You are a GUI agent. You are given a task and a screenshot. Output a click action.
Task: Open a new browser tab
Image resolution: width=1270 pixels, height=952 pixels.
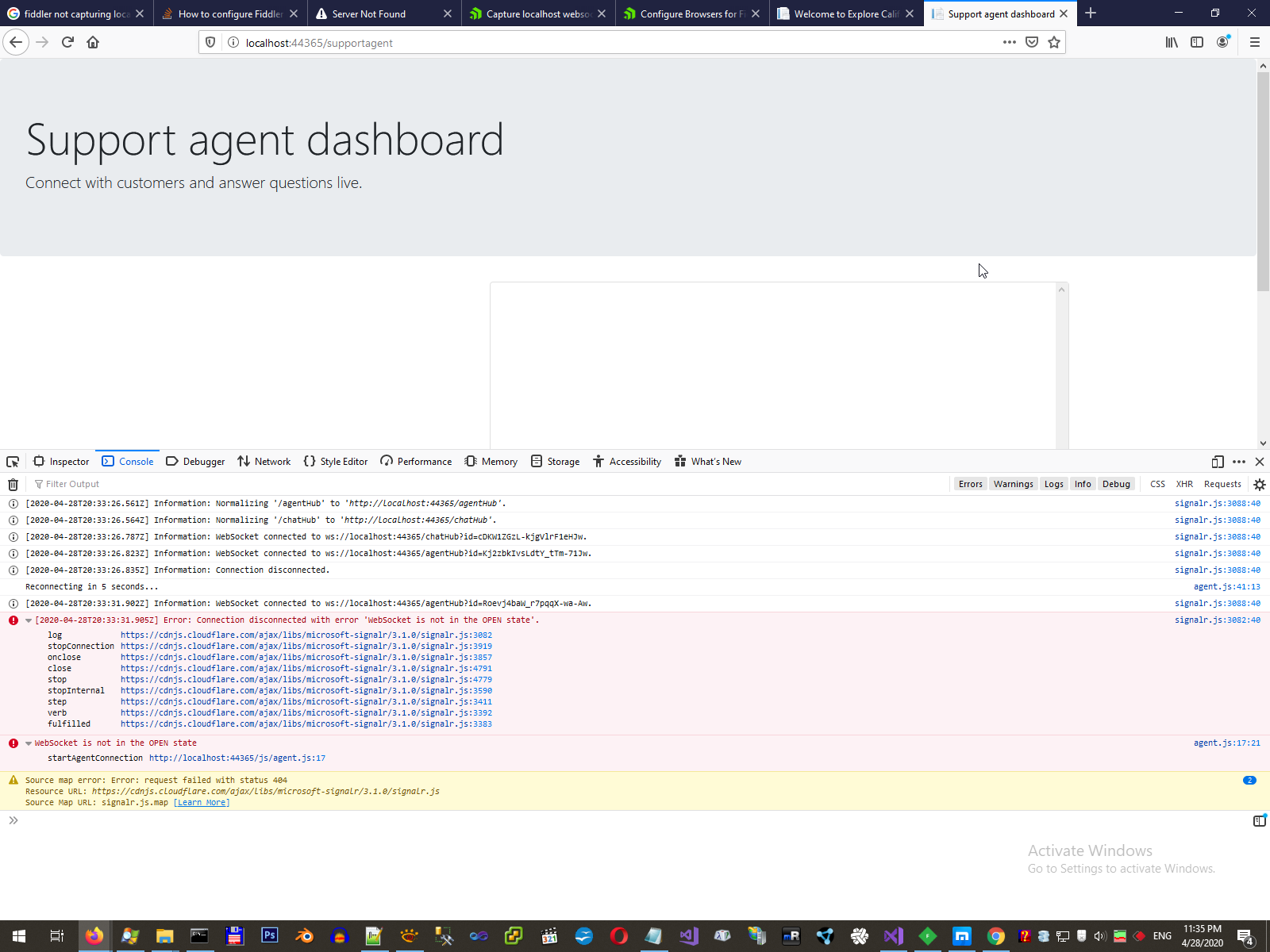pos(1091,13)
